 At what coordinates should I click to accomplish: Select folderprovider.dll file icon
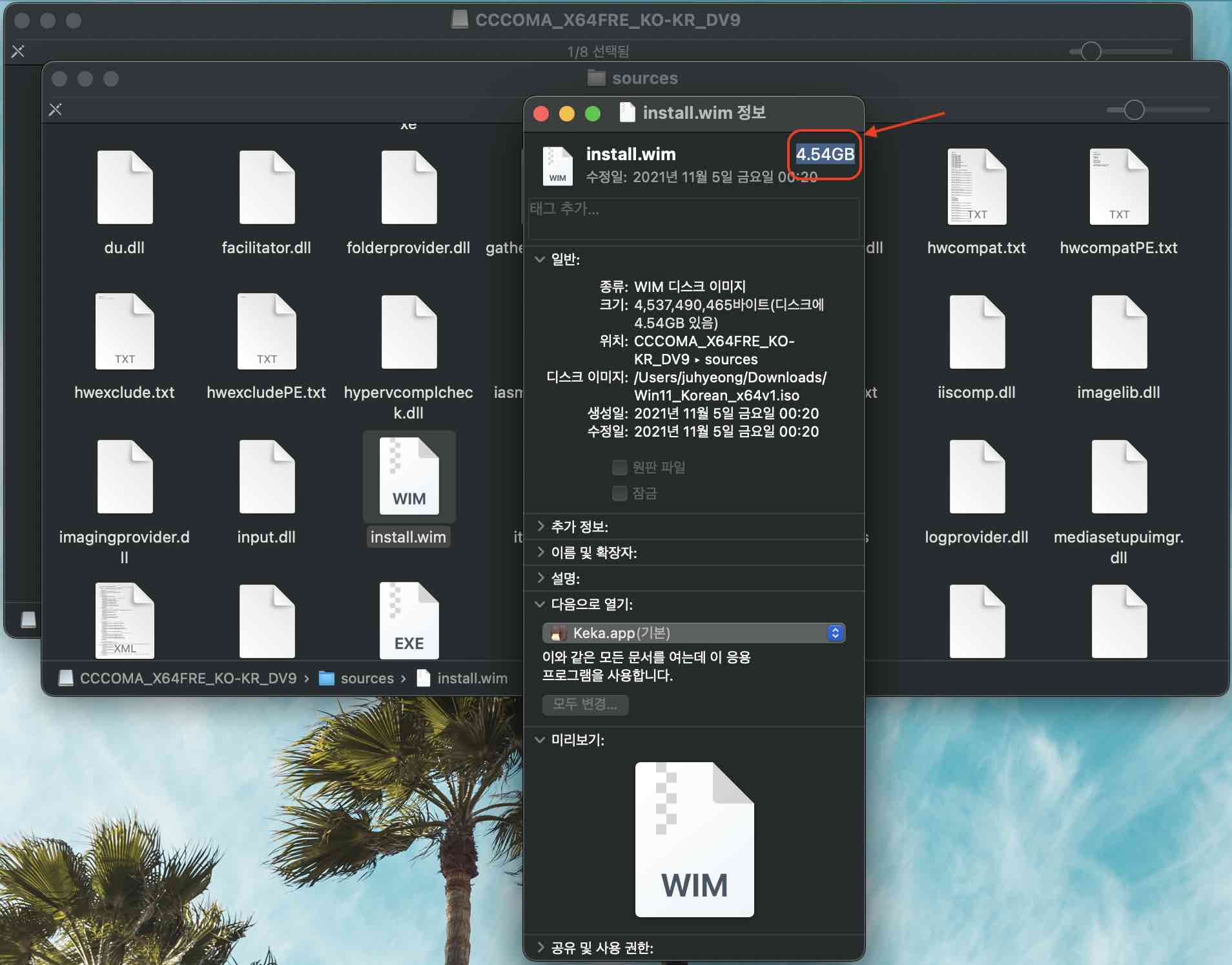point(409,187)
